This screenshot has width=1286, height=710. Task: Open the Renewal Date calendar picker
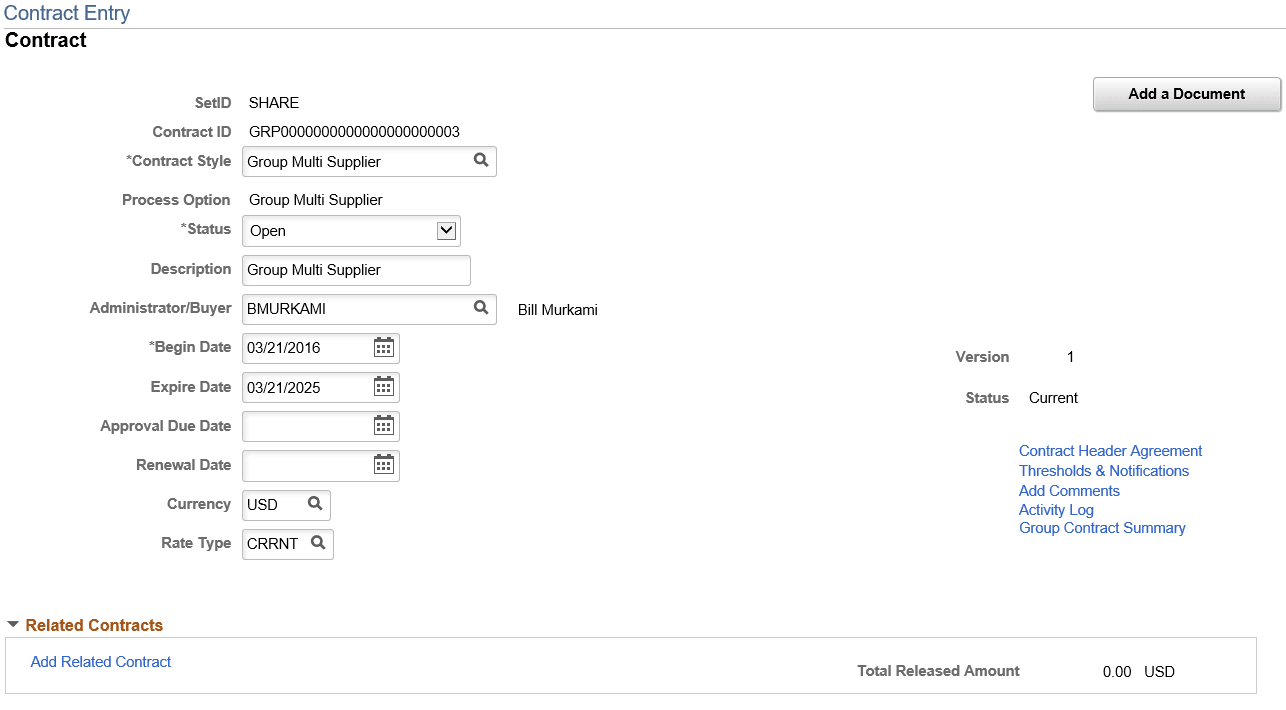coord(384,465)
